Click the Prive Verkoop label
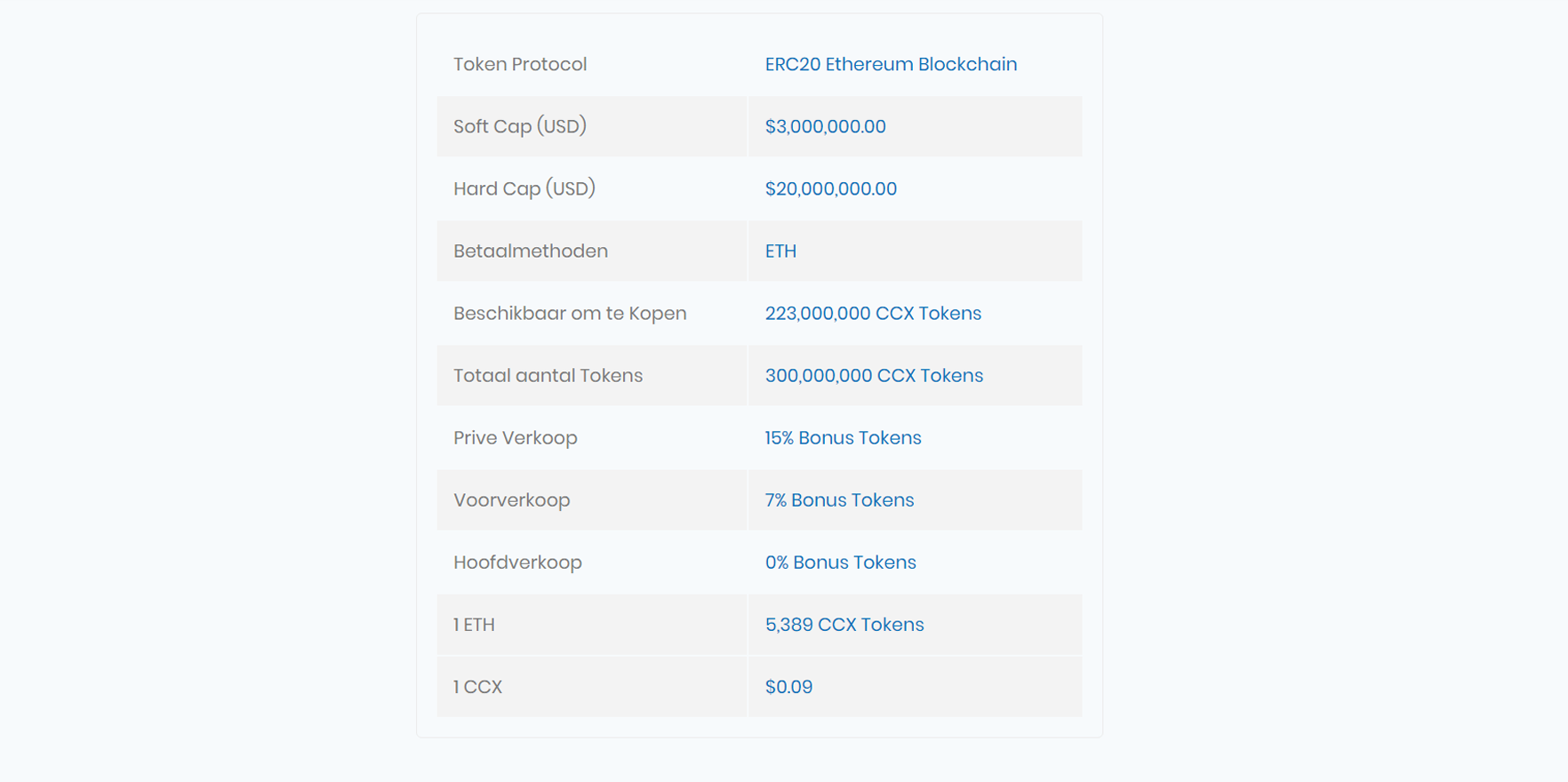The image size is (1568, 782). click(516, 437)
